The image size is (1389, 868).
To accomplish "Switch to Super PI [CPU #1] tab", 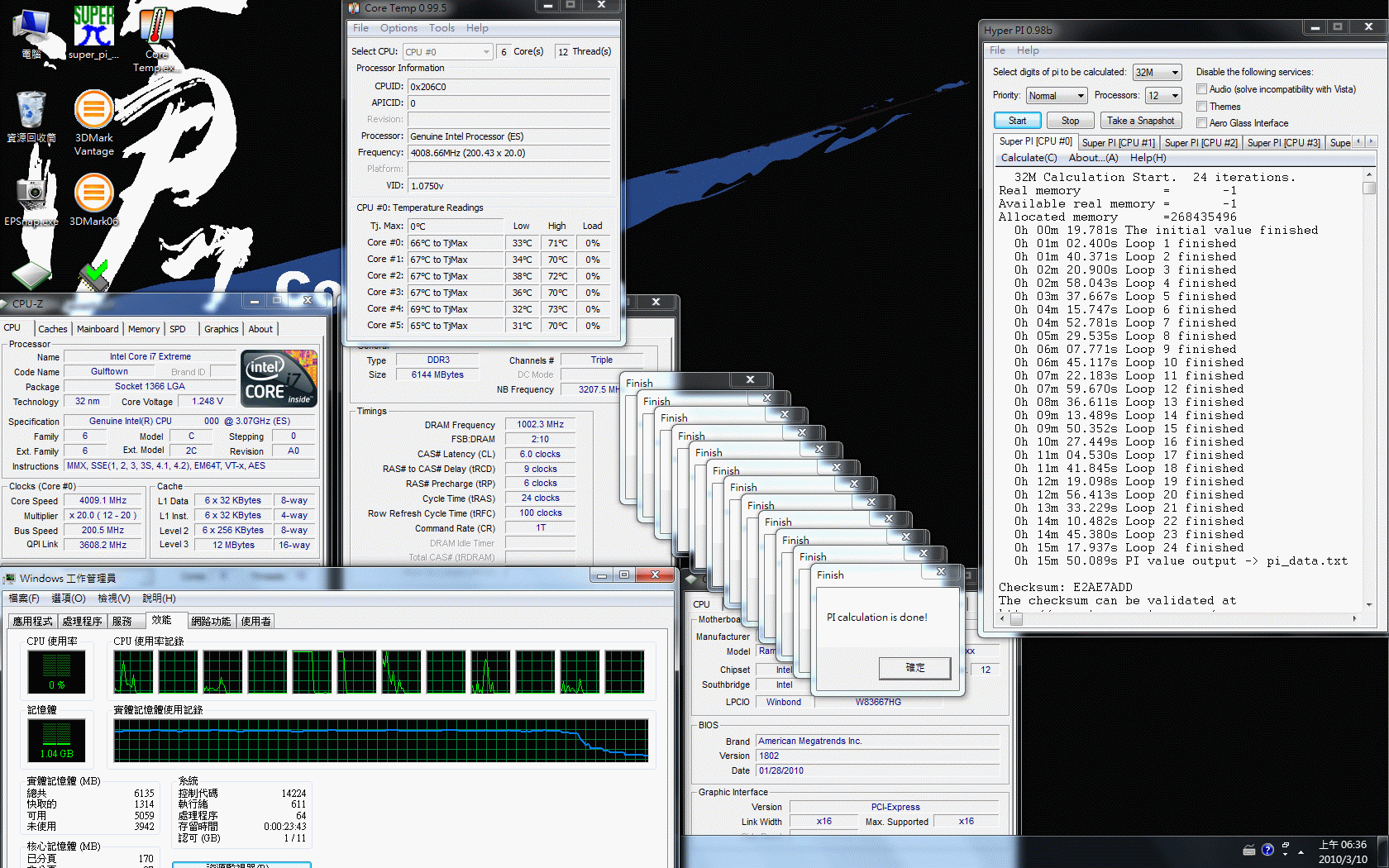I will click(x=1118, y=143).
